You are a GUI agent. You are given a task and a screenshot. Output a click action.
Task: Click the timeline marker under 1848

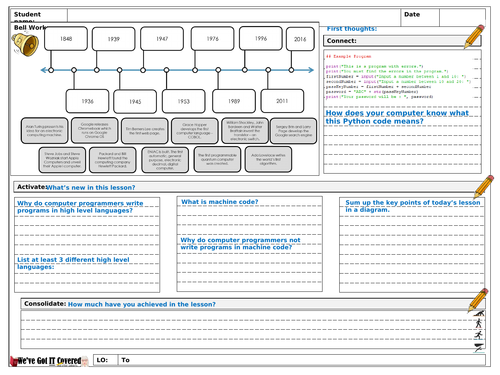pos(51,70)
